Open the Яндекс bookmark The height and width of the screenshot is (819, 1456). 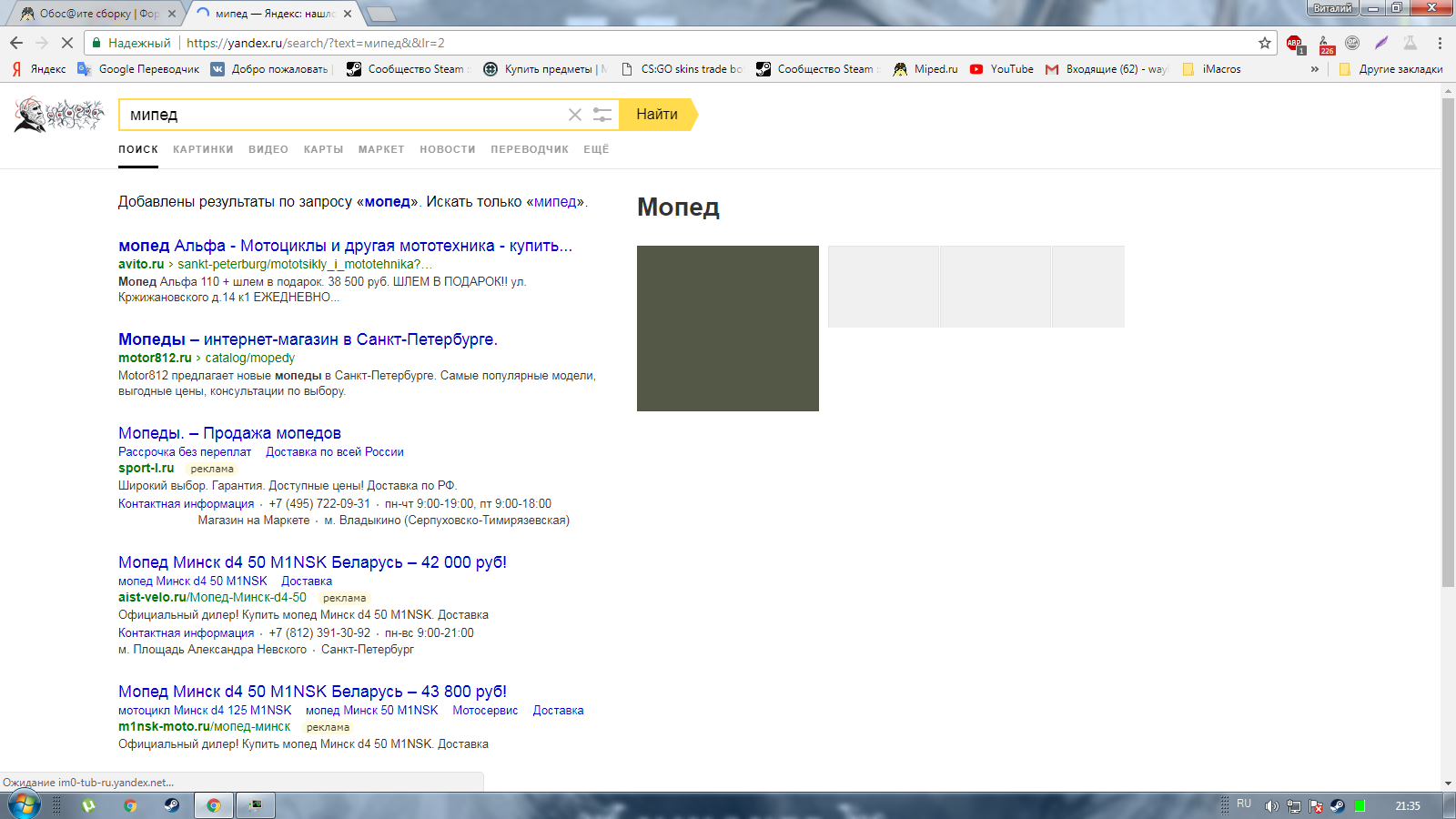(39, 69)
